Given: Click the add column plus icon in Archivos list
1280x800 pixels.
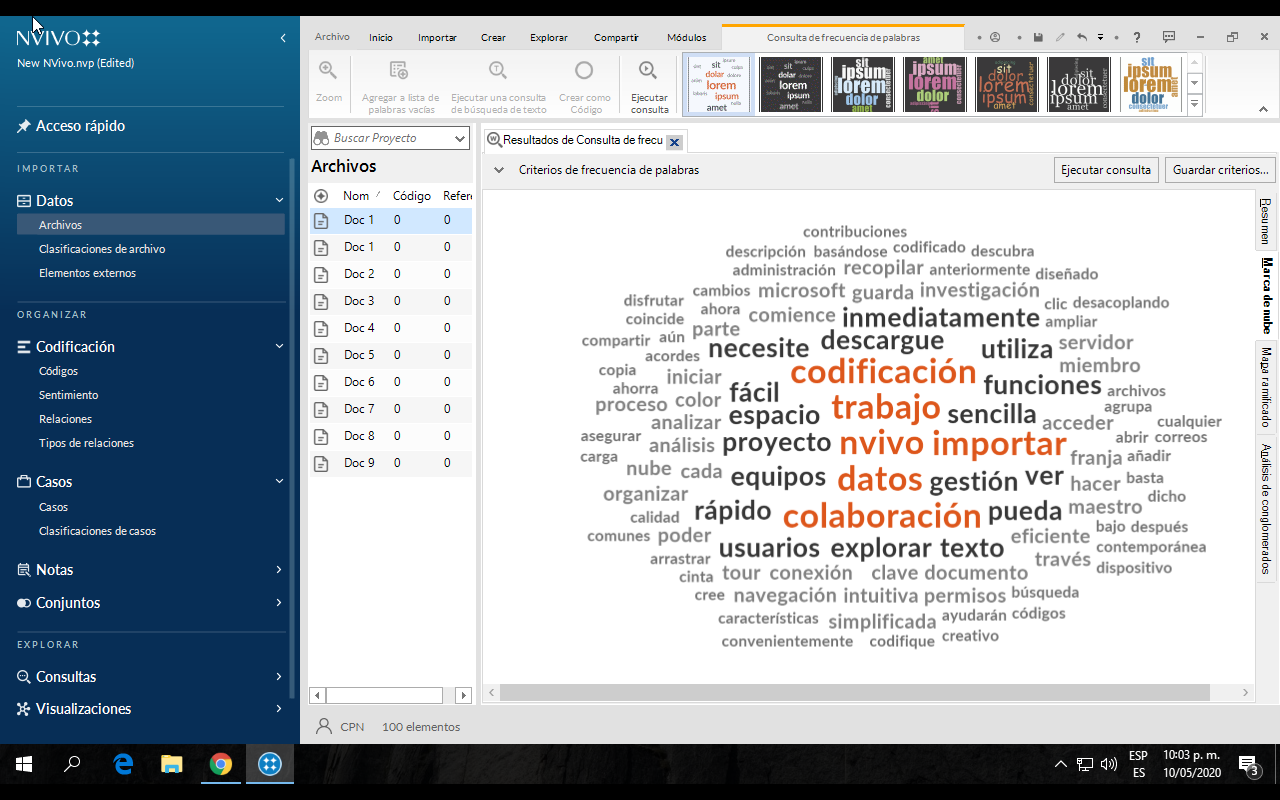Looking at the screenshot, I should 321,196.
